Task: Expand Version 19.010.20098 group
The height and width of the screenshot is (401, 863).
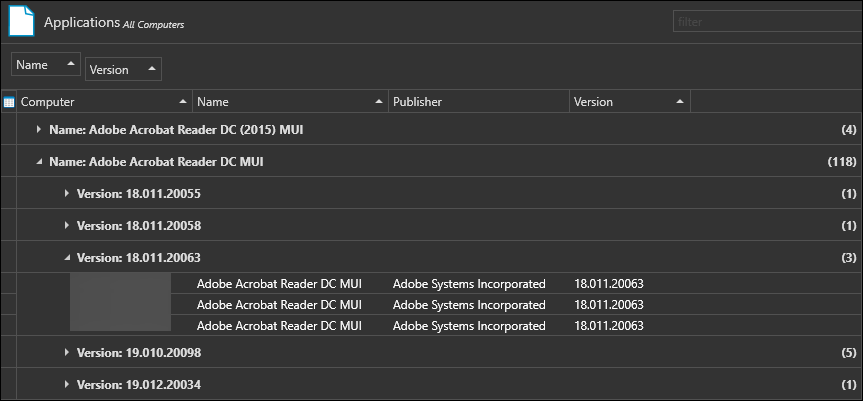Action: [x=67, y=352]
